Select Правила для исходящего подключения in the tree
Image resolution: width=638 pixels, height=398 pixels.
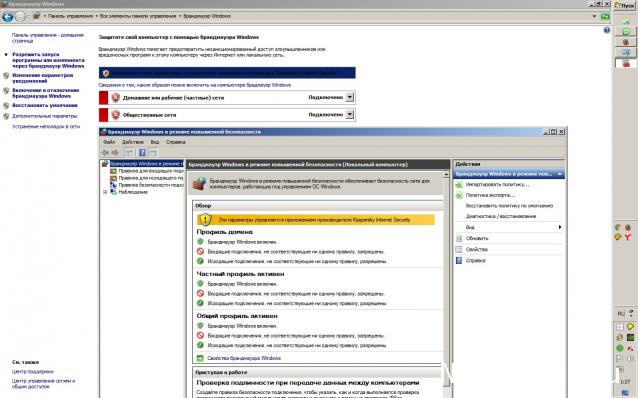151,178
